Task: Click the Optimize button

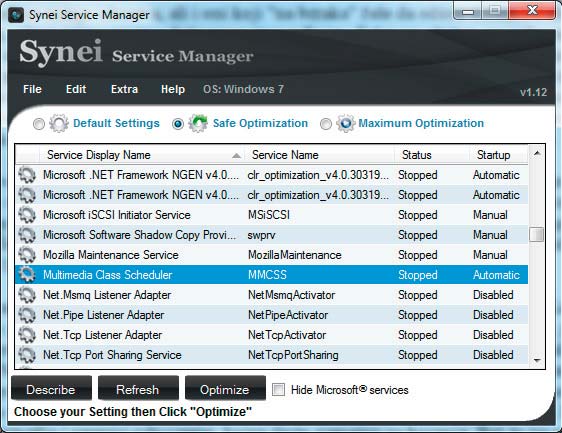Action: 225,389
